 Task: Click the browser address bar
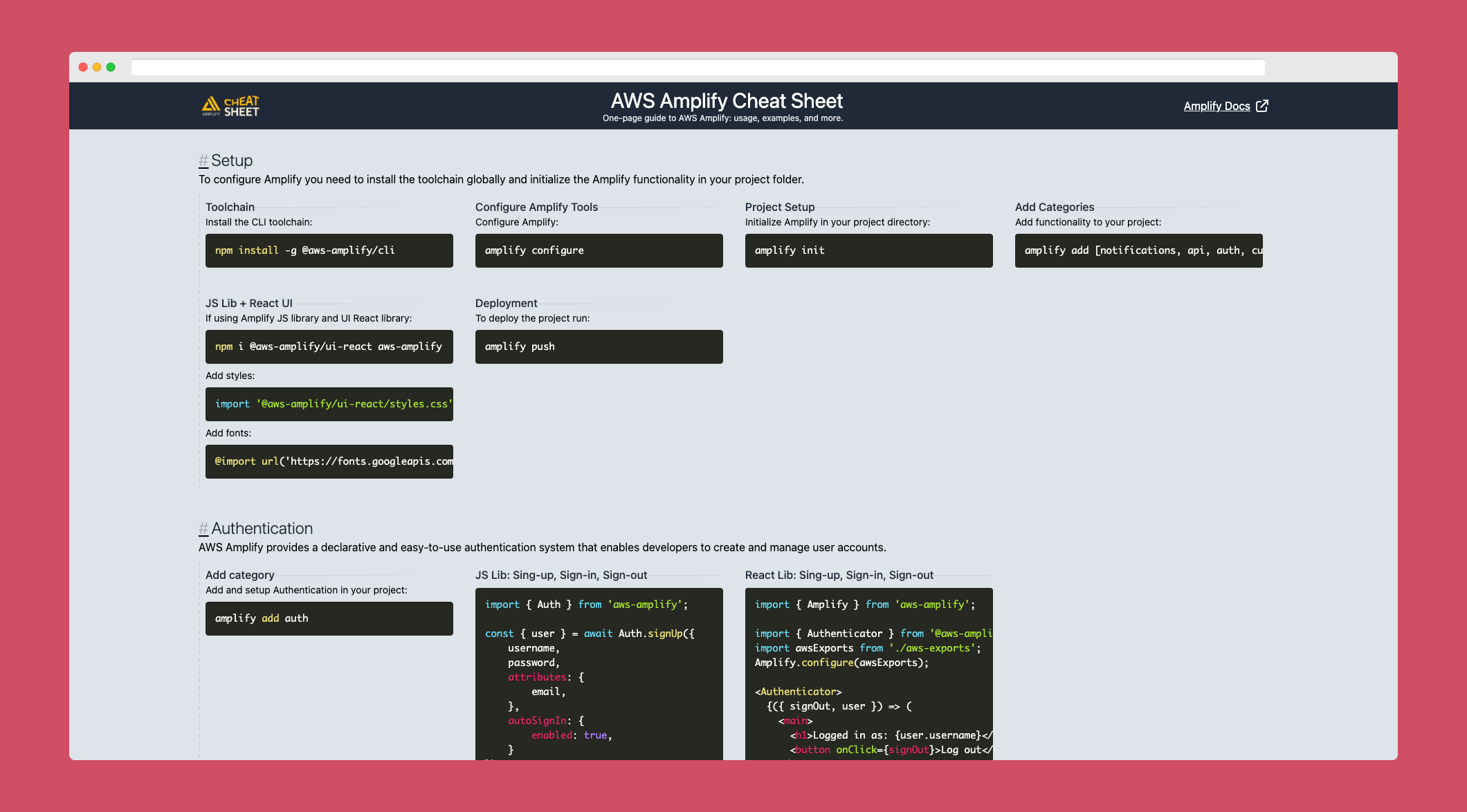(x=698, y=67)
